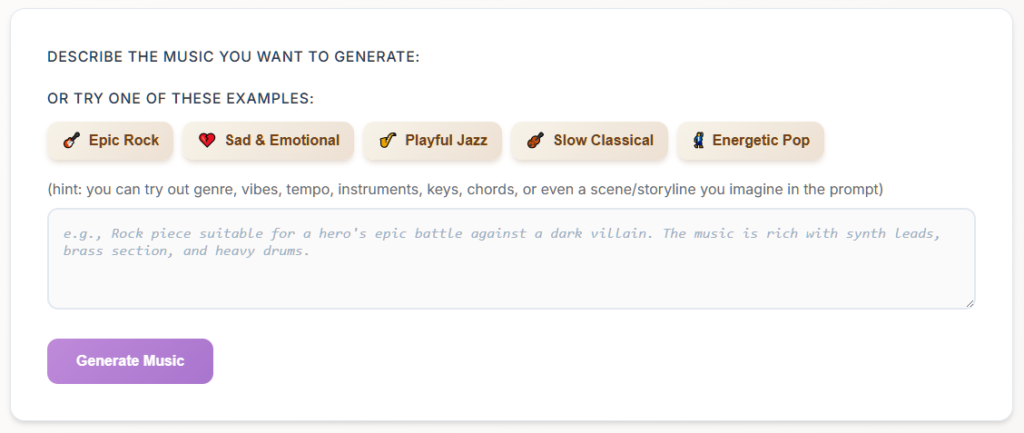
Task: Use the Energetic Pop example prompt
Action: (x=761, y=141)
